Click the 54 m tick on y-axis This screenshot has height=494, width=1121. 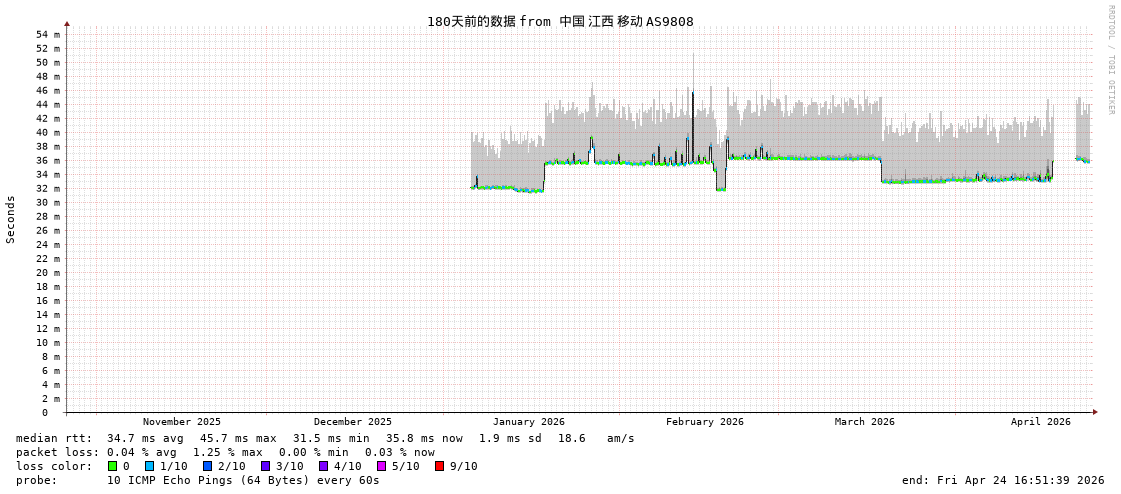tap(48, 35)
